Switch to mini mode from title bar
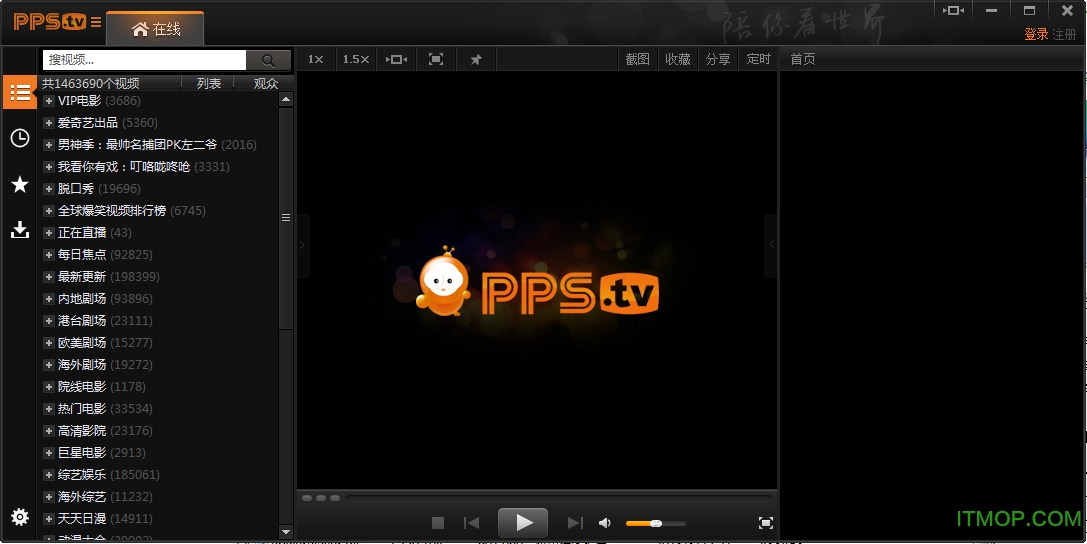 point(954,10)
